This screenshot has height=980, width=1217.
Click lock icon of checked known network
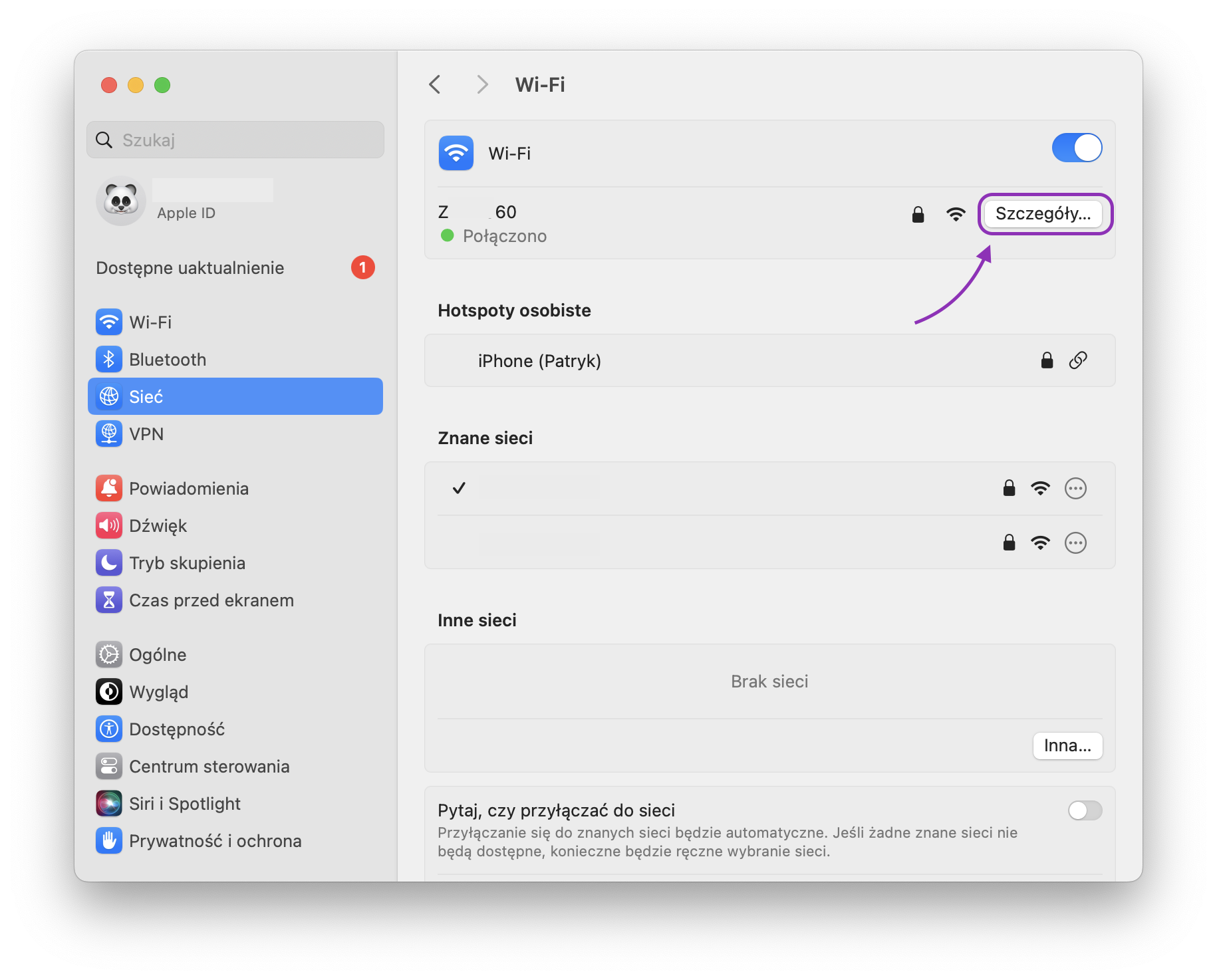tap(1009, 488)
